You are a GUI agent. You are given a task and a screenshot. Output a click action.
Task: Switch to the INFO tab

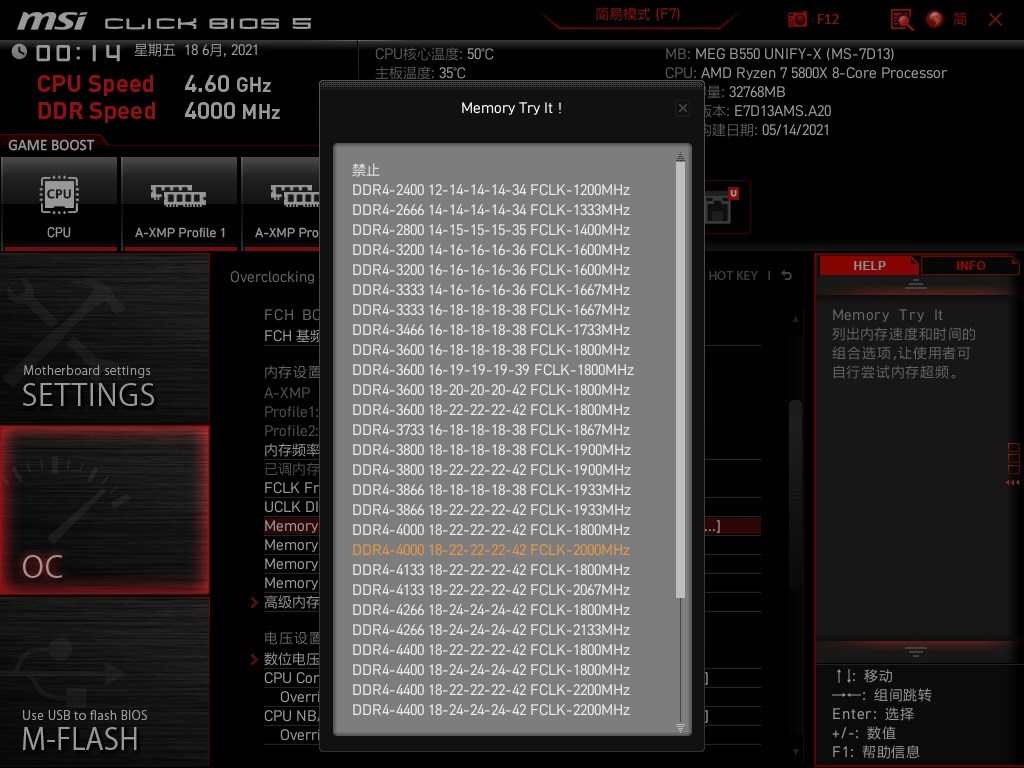click(x=970, y=265)
